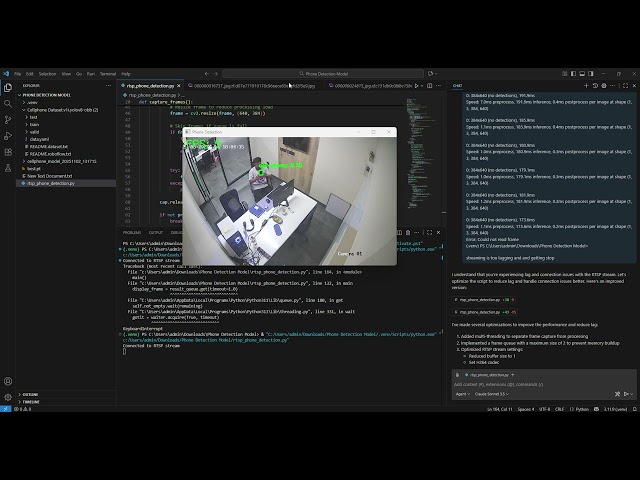Open first rtsp_phone_detection.py edit link in chat
The width and height of the screenshot is (640, 480).
click(x=485, y=300)
